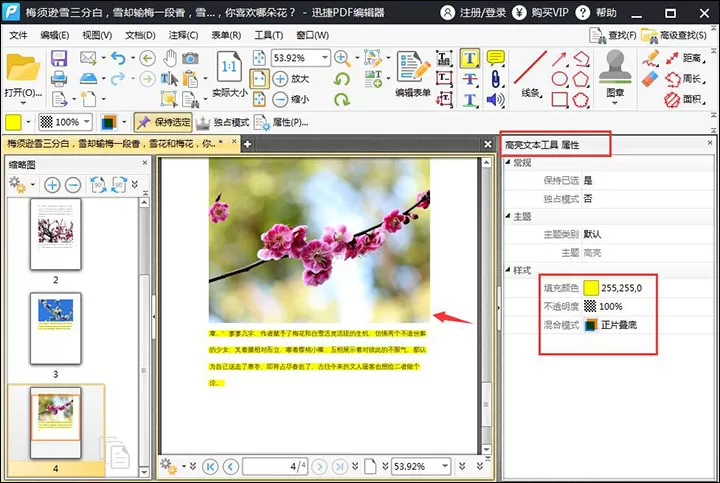Click the 属性(P)... button
The width and height of the screenshot is (720, 483).
tap(281, 122)
